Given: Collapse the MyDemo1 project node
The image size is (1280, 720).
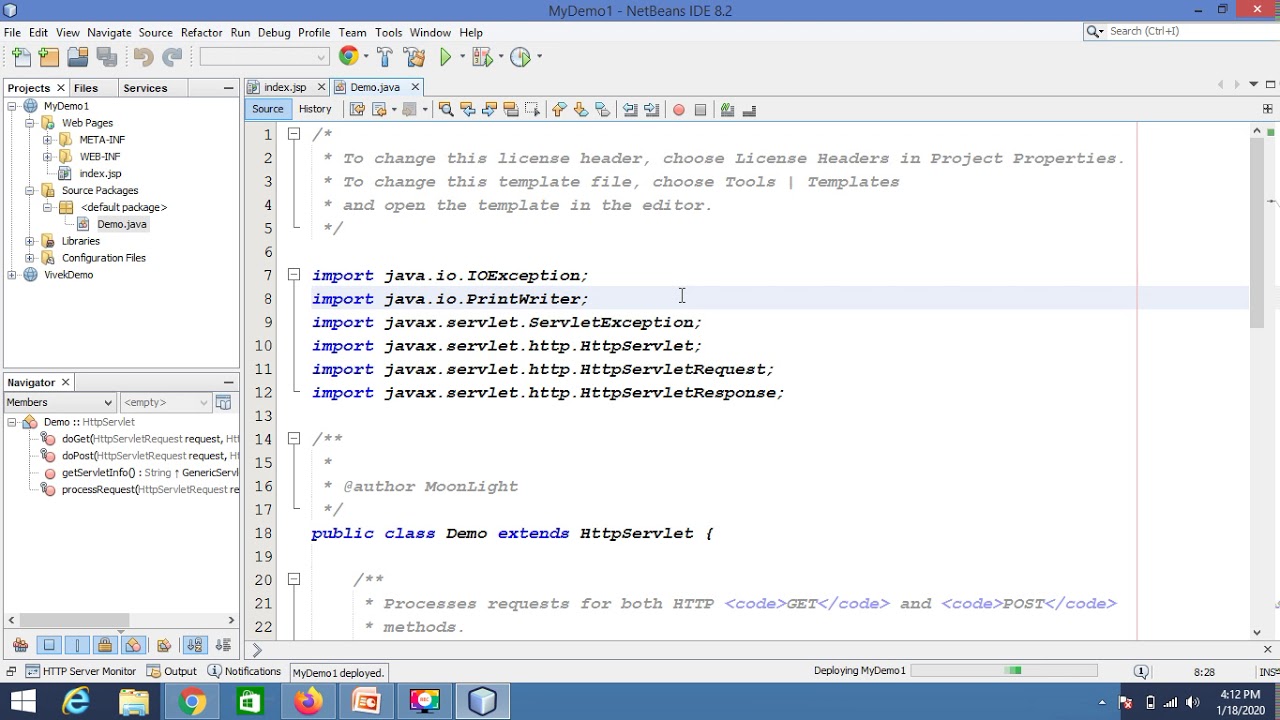Looking at the screenshot, I should 12,106.
